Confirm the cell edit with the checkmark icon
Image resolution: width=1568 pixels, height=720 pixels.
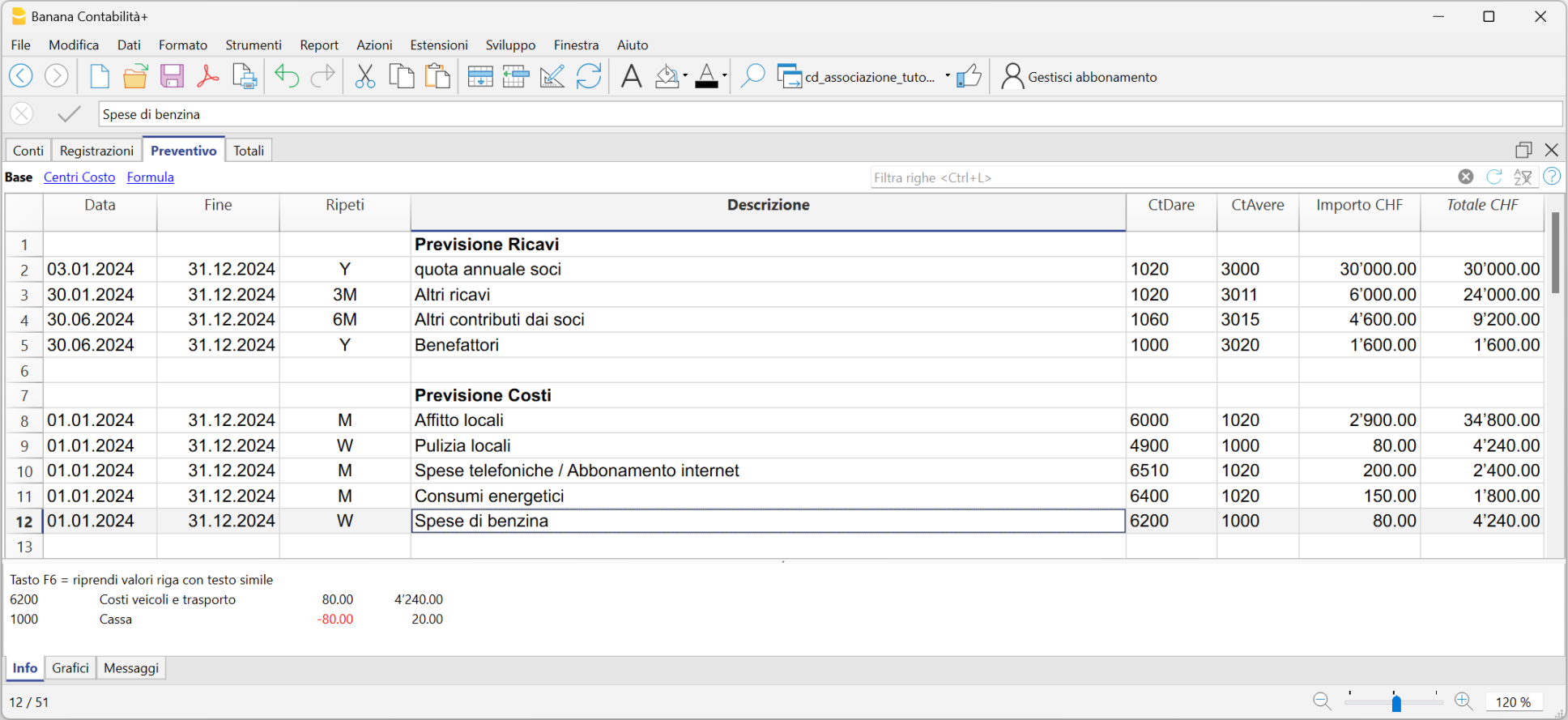(x=70, y=114)
